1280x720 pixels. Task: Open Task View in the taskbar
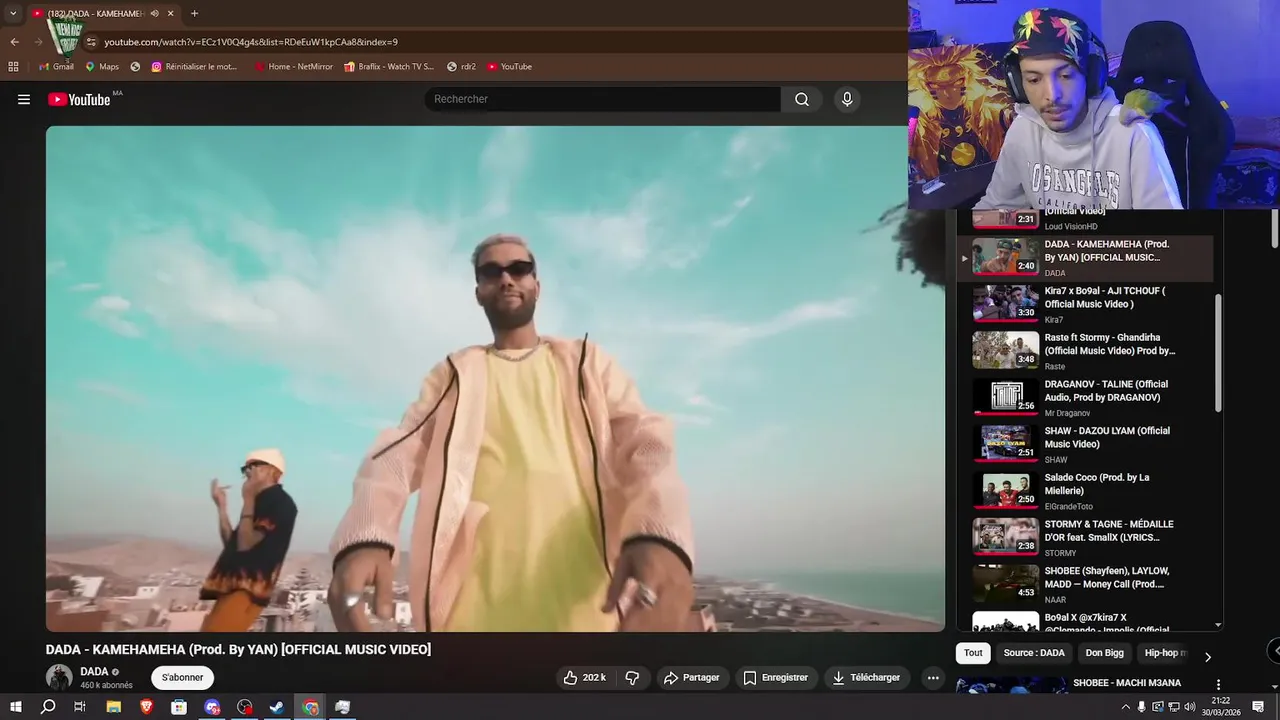tap(80, 707)
